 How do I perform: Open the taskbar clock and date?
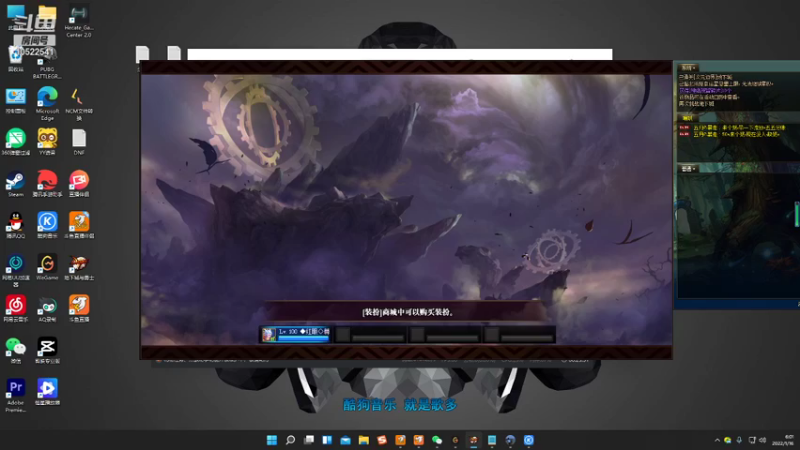(784, 440)
